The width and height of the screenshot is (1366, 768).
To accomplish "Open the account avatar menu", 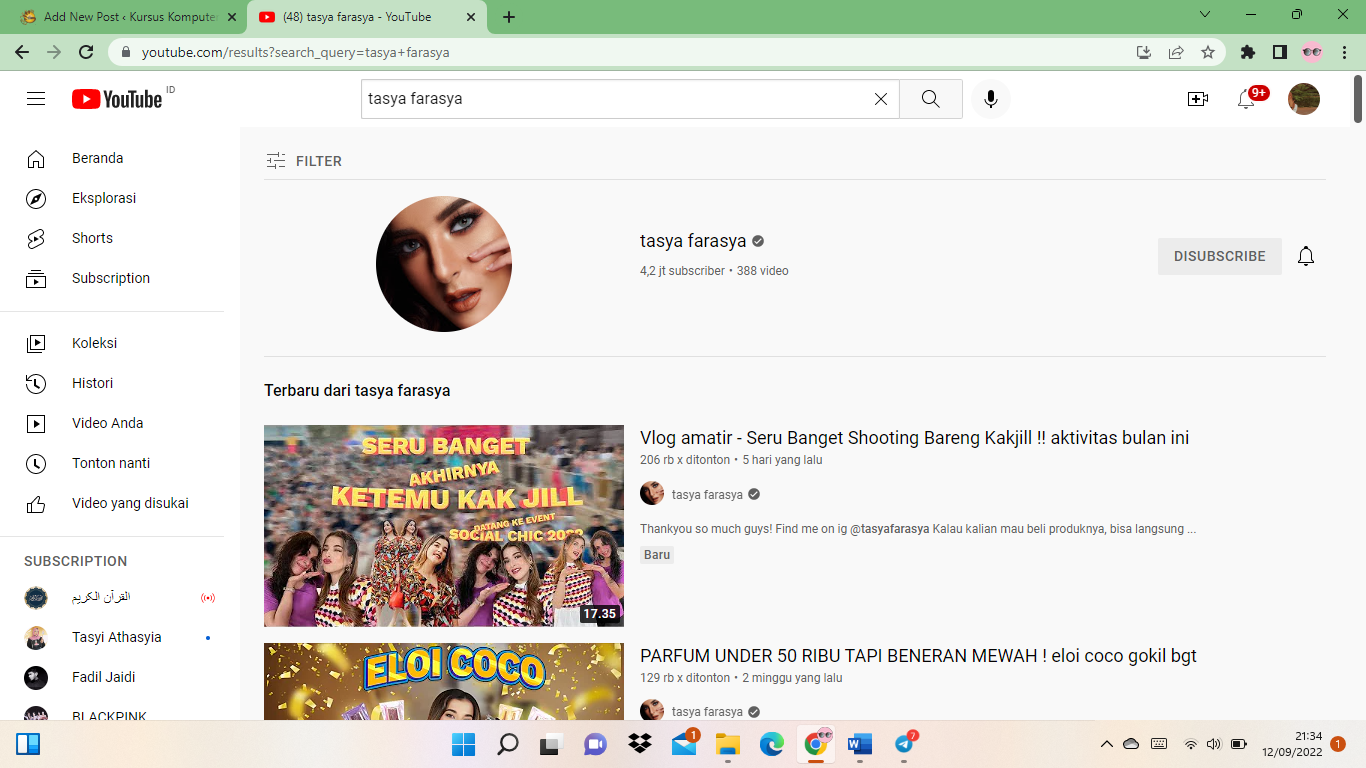I will [x=1304, y=99].
